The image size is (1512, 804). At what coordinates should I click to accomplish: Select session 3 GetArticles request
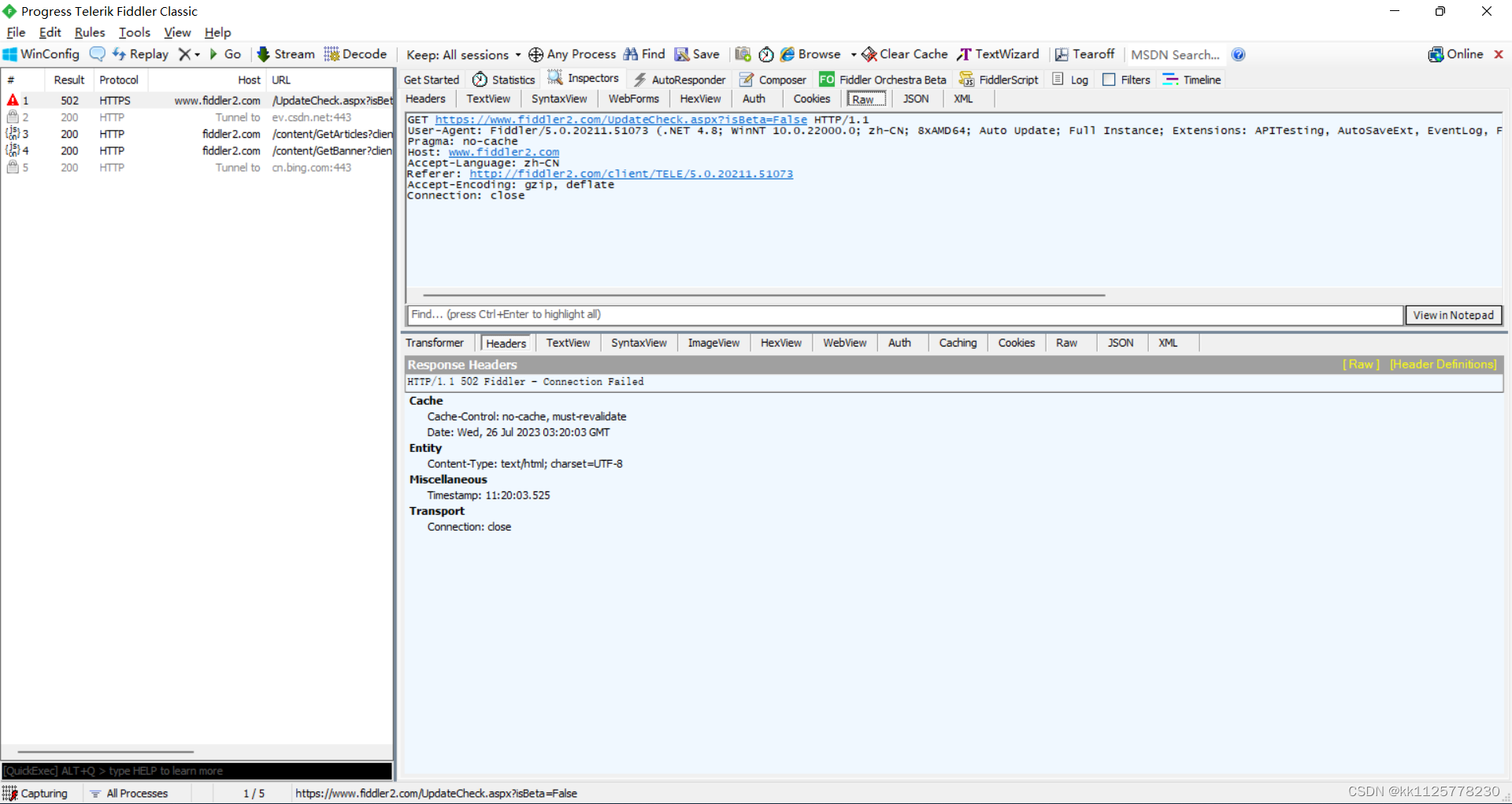[197, 134]
